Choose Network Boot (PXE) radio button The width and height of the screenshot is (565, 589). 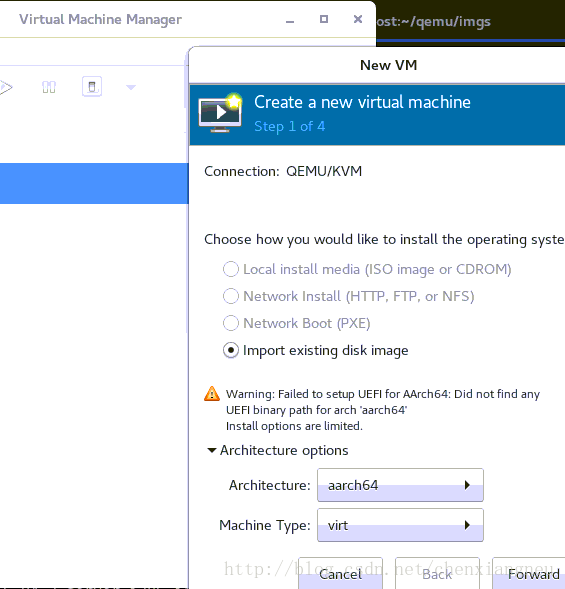pos(231,323)
